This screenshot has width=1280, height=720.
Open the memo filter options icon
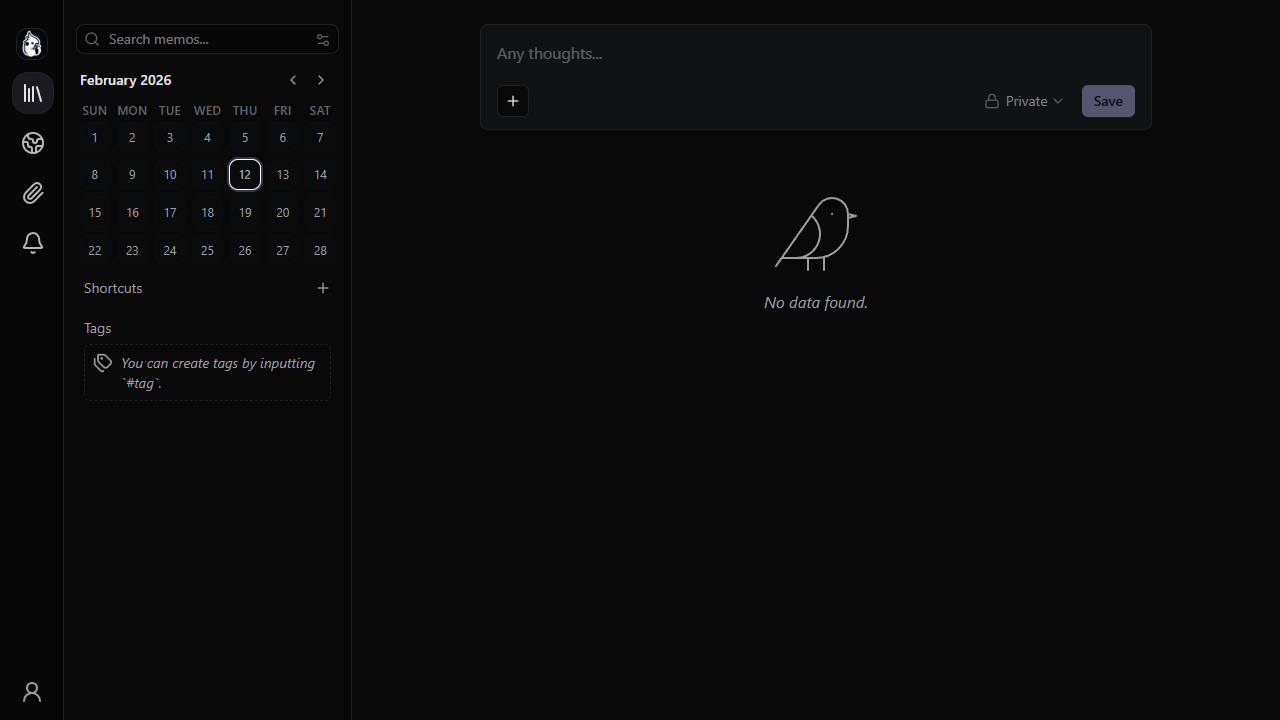tap(322, 39)
